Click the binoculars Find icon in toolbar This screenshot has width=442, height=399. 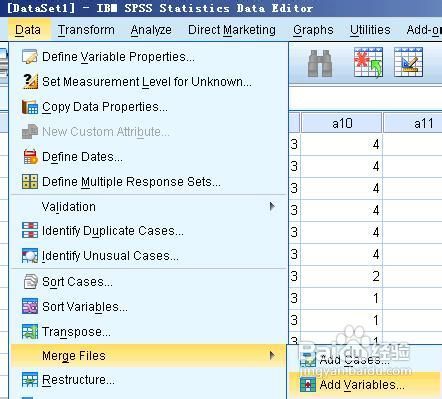tap(320, 63)
